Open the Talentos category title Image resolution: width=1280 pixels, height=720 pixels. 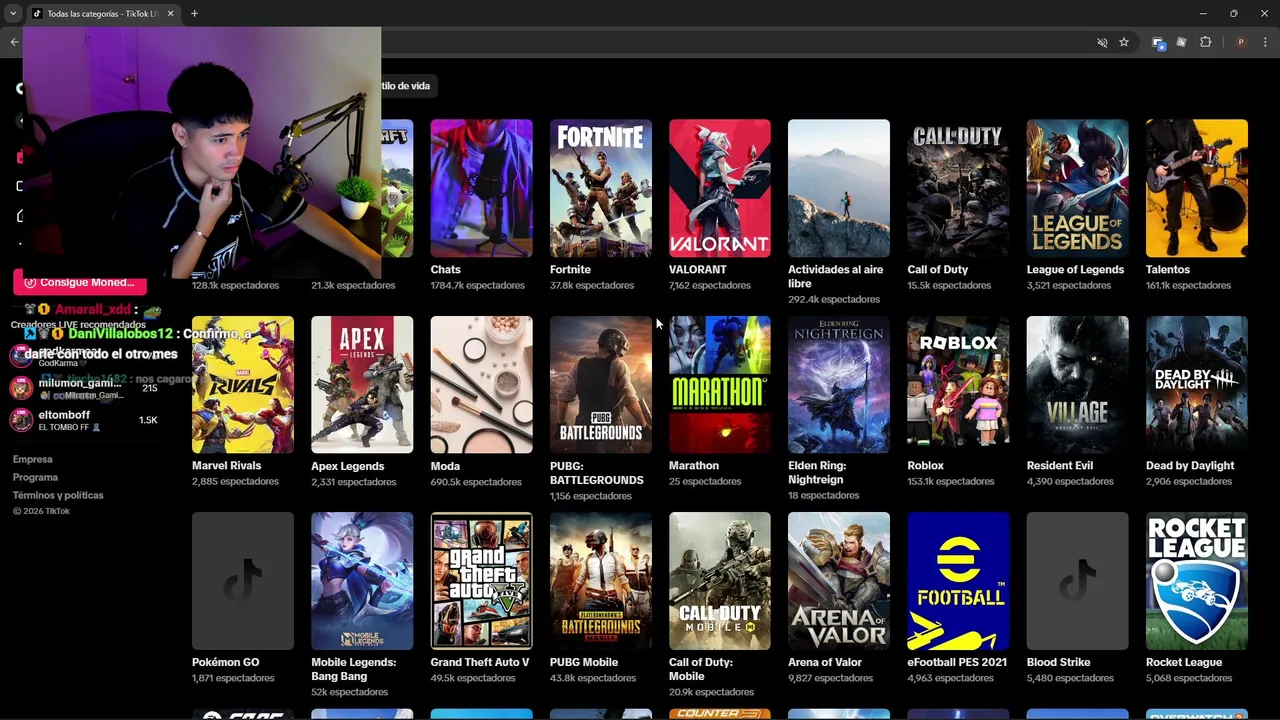click(x=1168, y=270)
